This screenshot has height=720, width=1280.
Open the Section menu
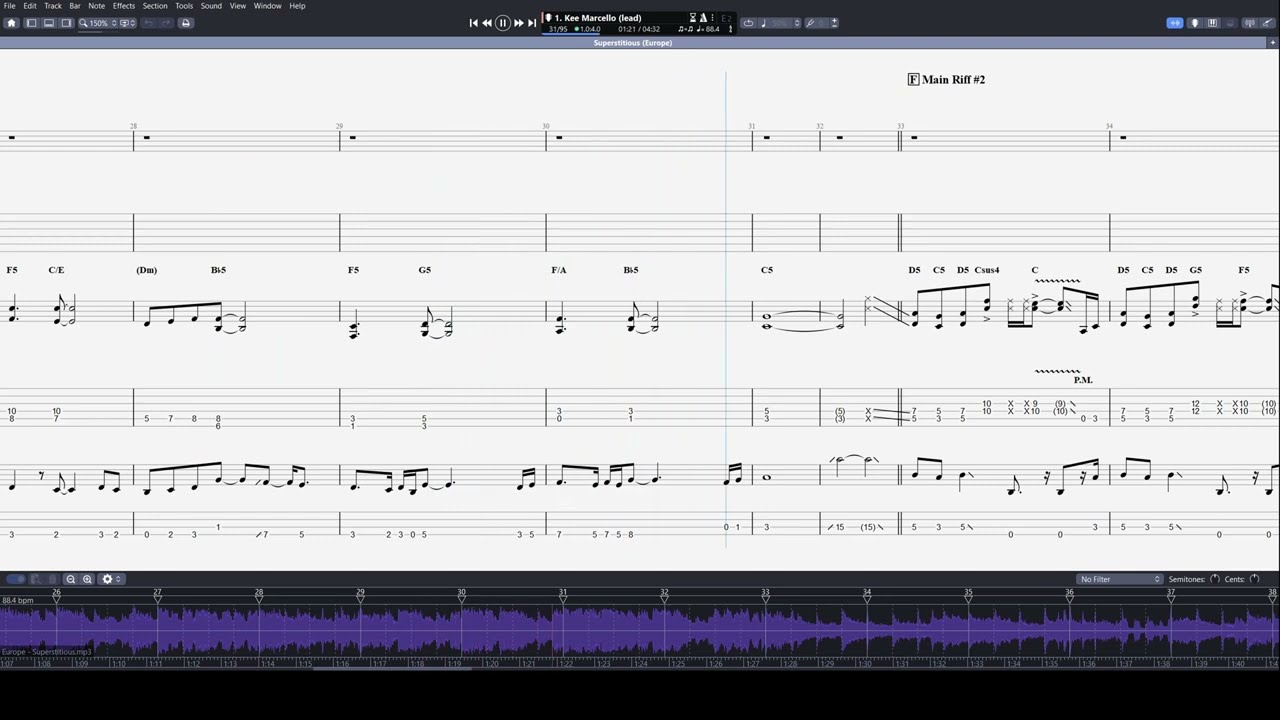155,6
